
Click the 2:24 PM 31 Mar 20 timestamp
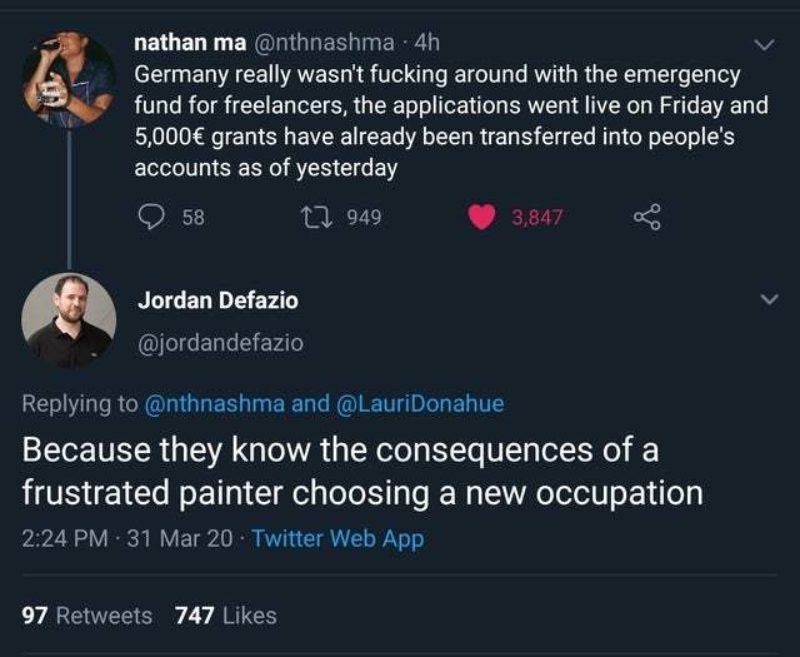[x=127, y=538]
